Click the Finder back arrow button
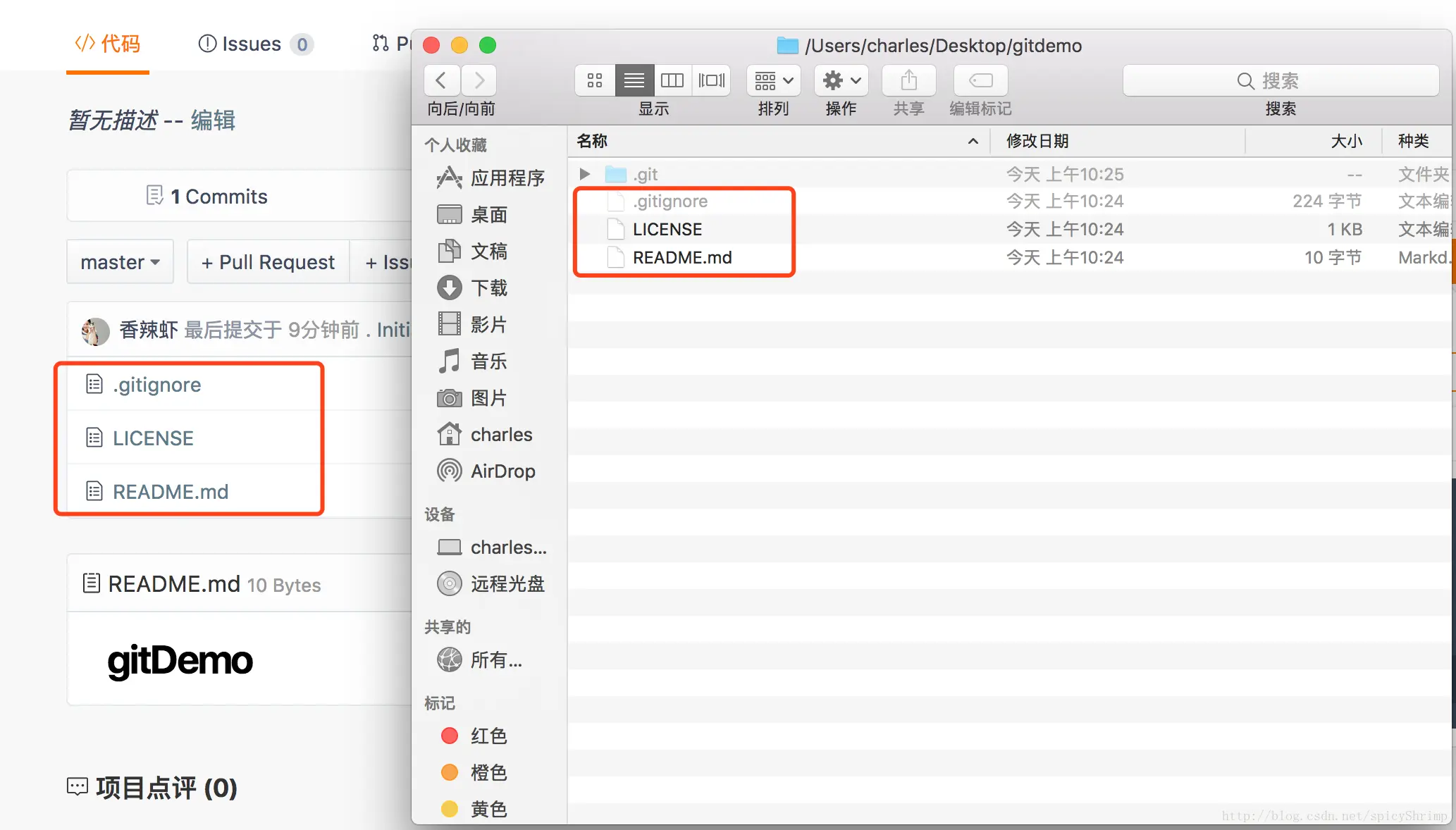 coord(442,80)
